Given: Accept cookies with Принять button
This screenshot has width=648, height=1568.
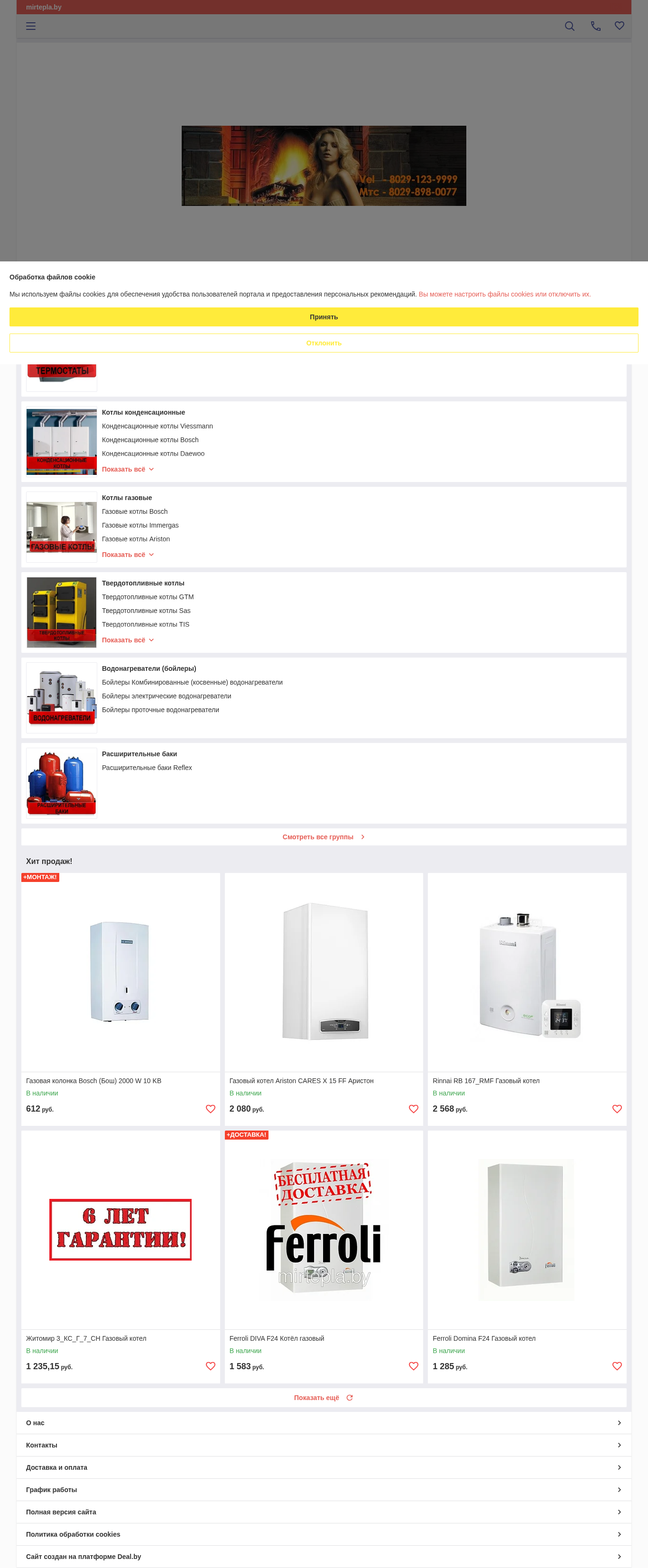Looking at the screenshot, I should (324, 317).
